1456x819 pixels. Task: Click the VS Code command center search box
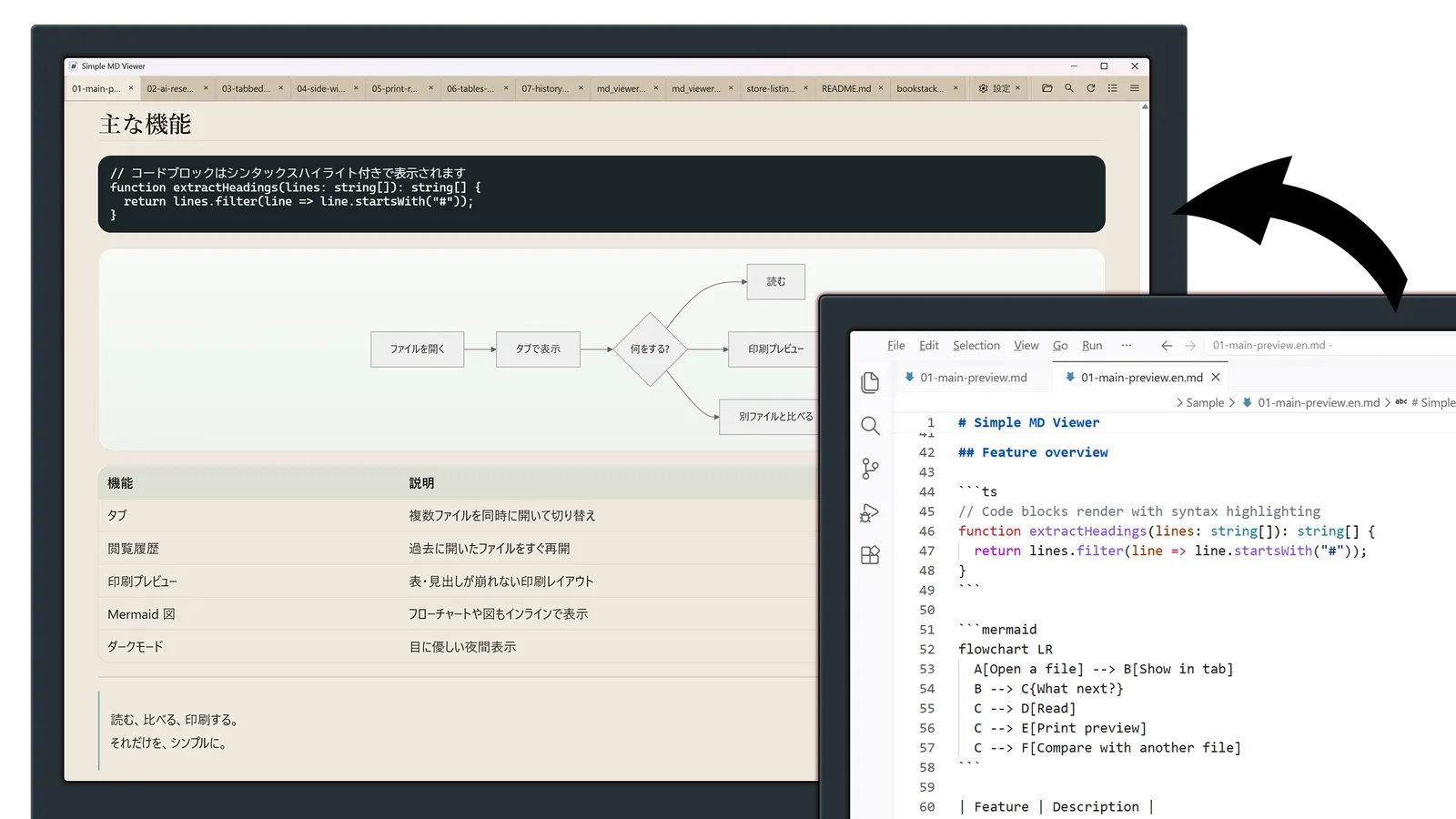pos(1329,346)
